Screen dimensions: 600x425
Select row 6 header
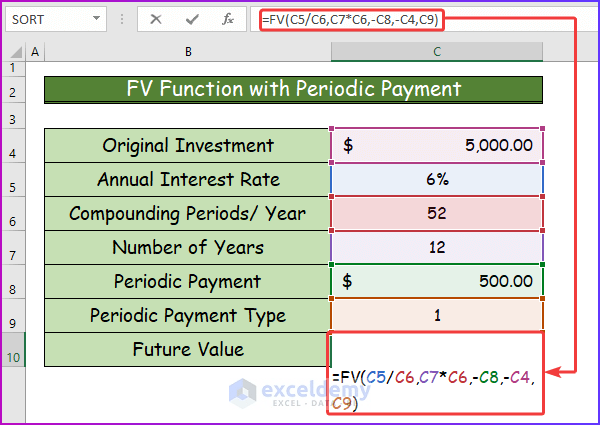[x=13, y=213]
